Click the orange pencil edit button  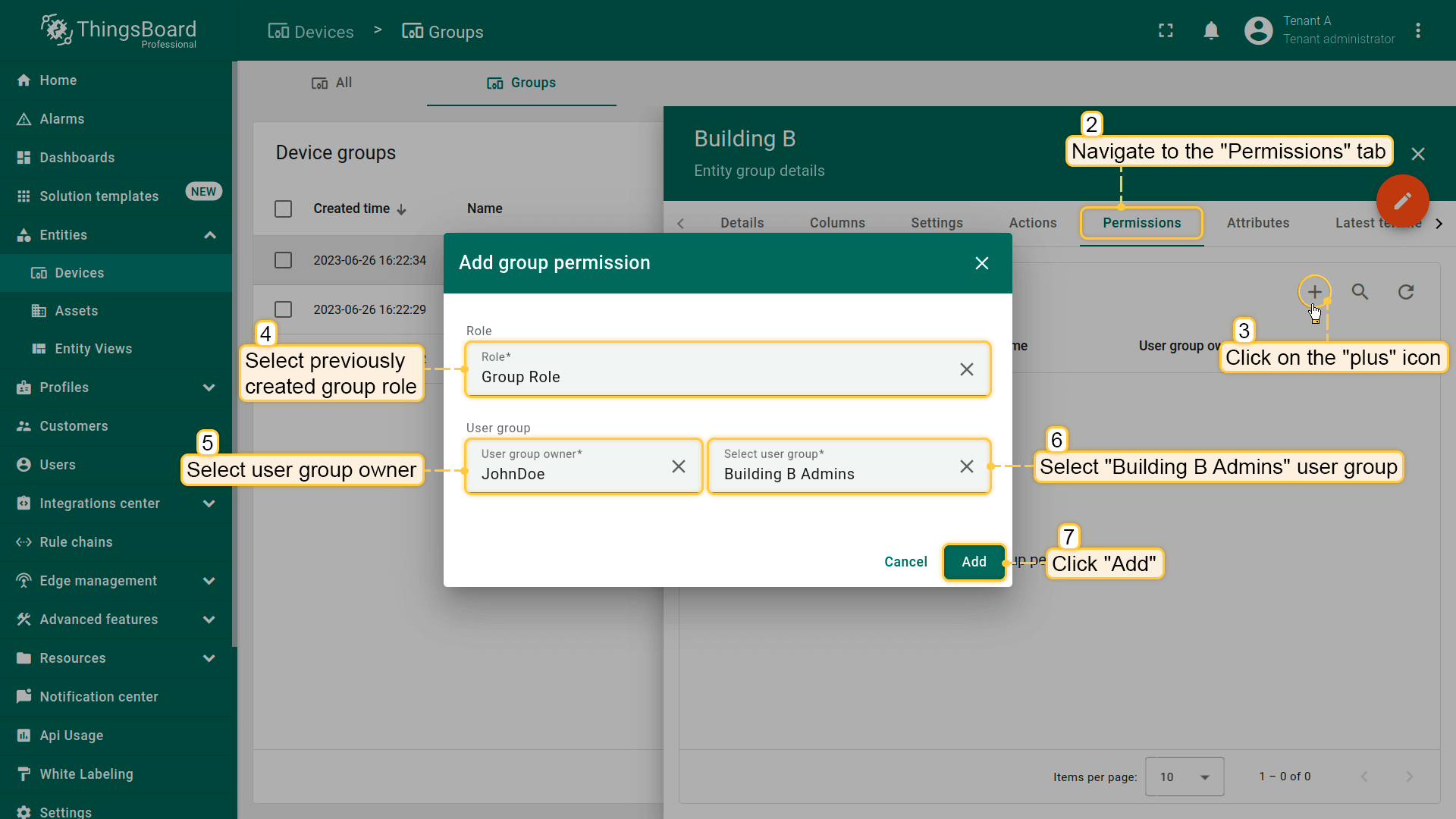click(x=1402, y=201)
